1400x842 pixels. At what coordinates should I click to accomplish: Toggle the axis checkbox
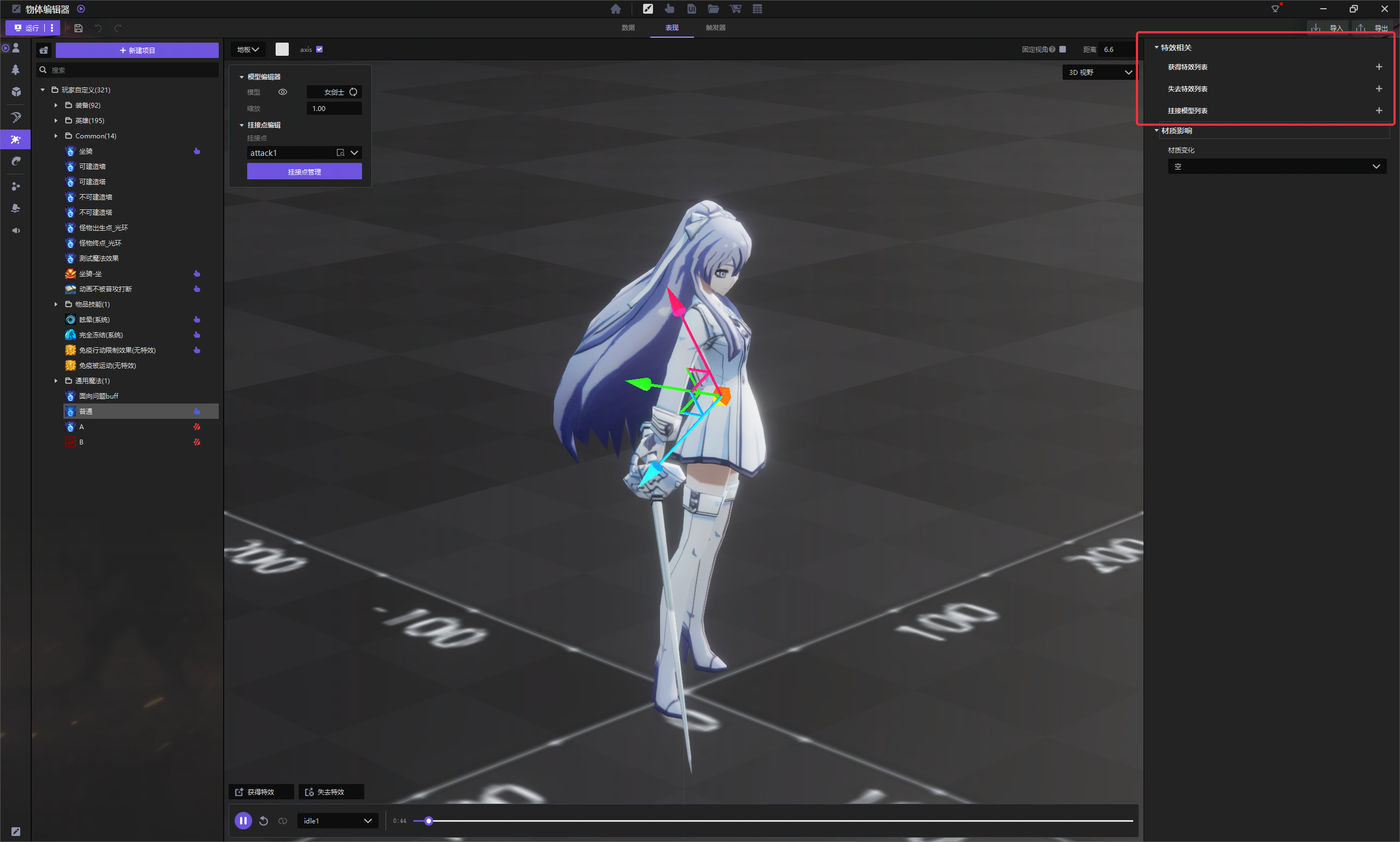[x=319, y=49]
